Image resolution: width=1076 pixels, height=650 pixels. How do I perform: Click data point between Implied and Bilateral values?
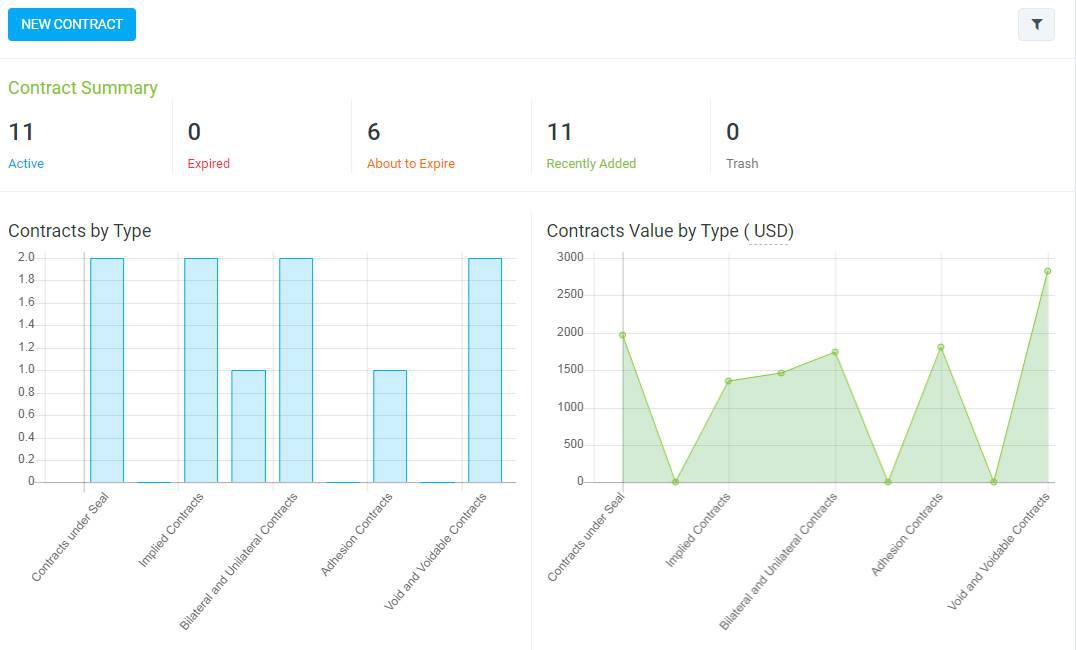781,373
